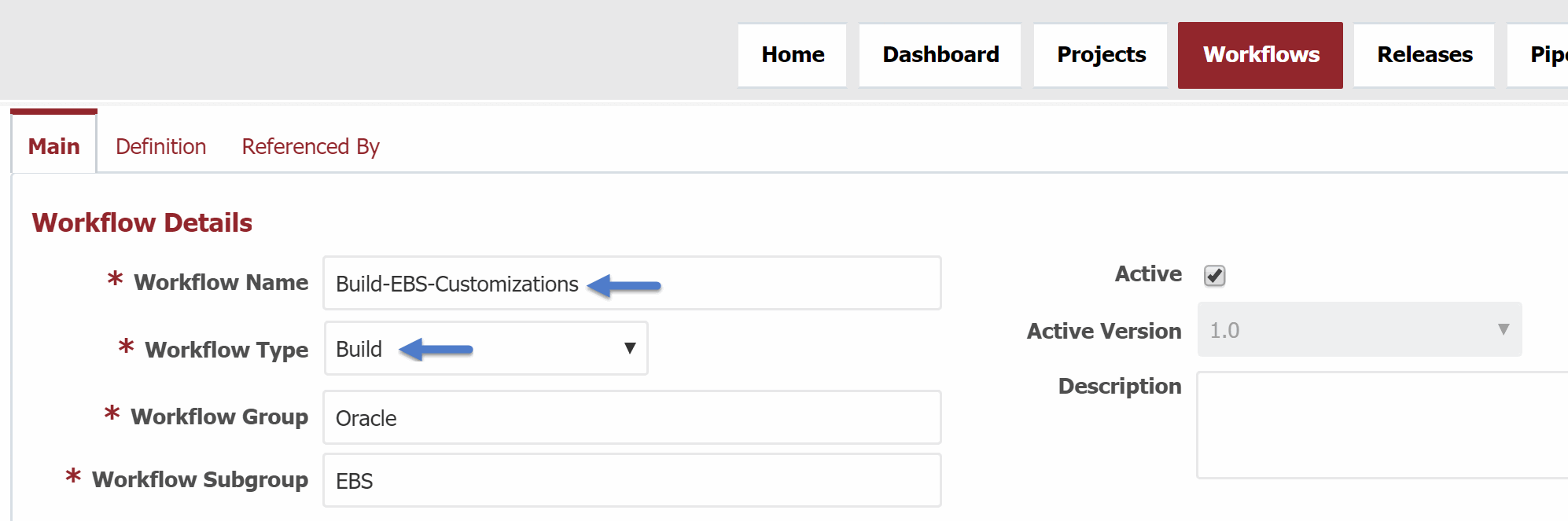Image resolution: width=1568 pixels, height=521 pixels.
Task: Switch to the Main tab
Action: [53, 145]
